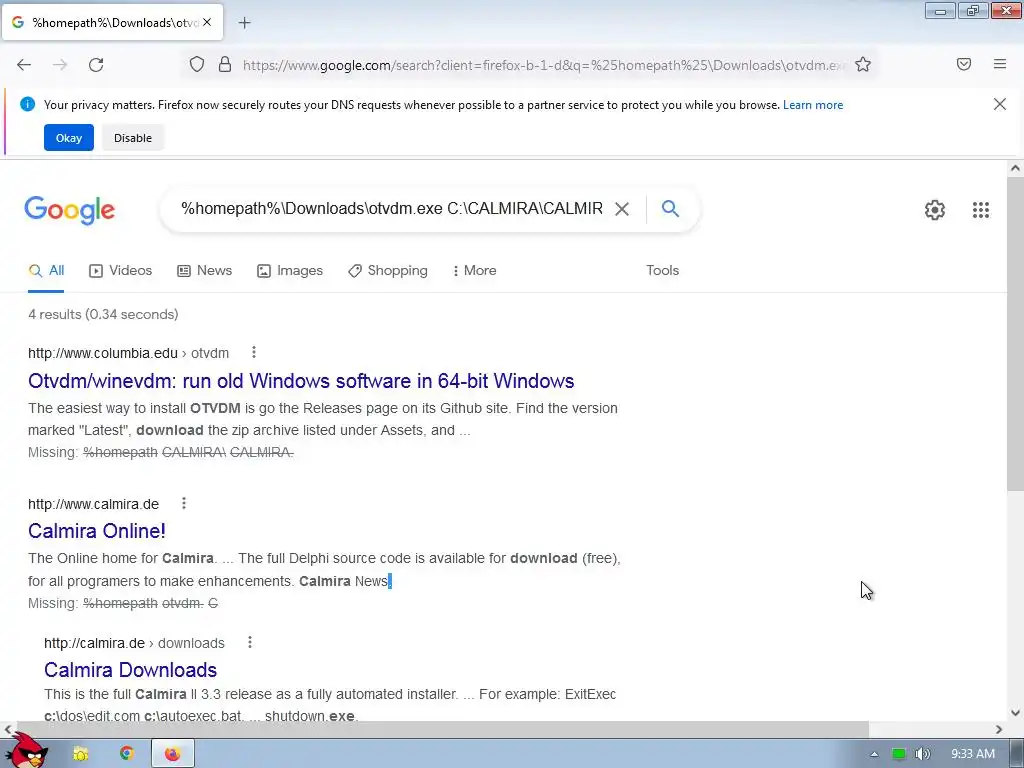Click the forward navigation arrow
The image size is (1024, 768).
(x=60, y=65)
